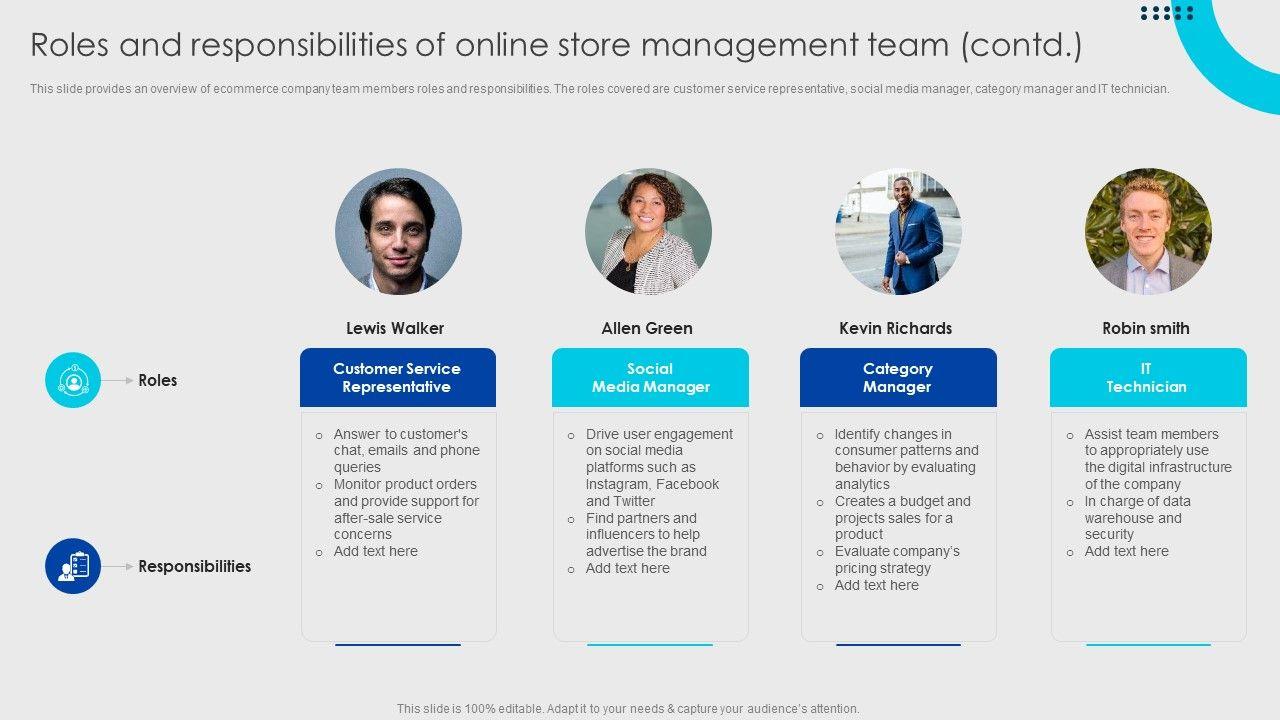Select the name 'Allen Green'
This screenshot has height=720, width=1280.
point(647,328)
